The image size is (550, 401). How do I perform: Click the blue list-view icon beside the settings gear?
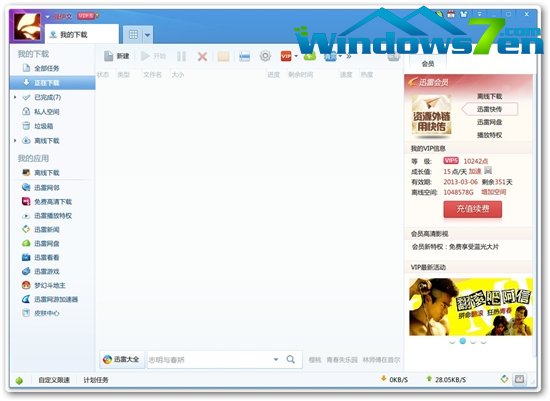tap(244, 56)
